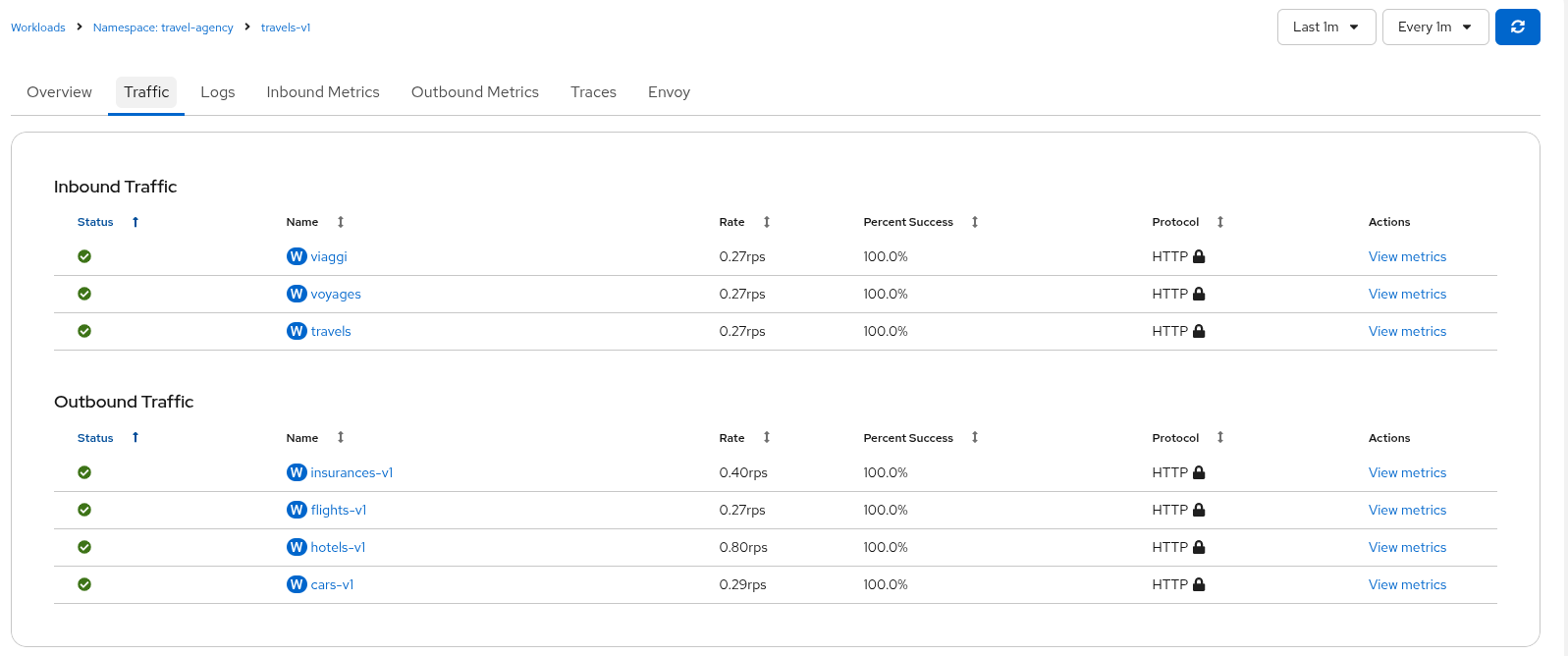Click the mTLS lock icon for hotels-v1
1568x656 pixels.
pyautogui.click(x=1199, y=547)
